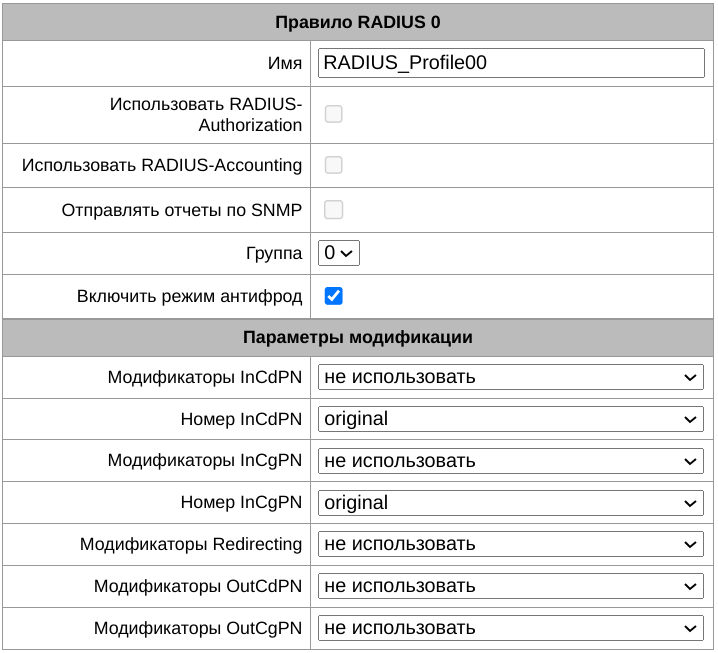Toggle Отправлять отчеты по SNMP checkbox

pyautogui.click(x=334, y=210)
